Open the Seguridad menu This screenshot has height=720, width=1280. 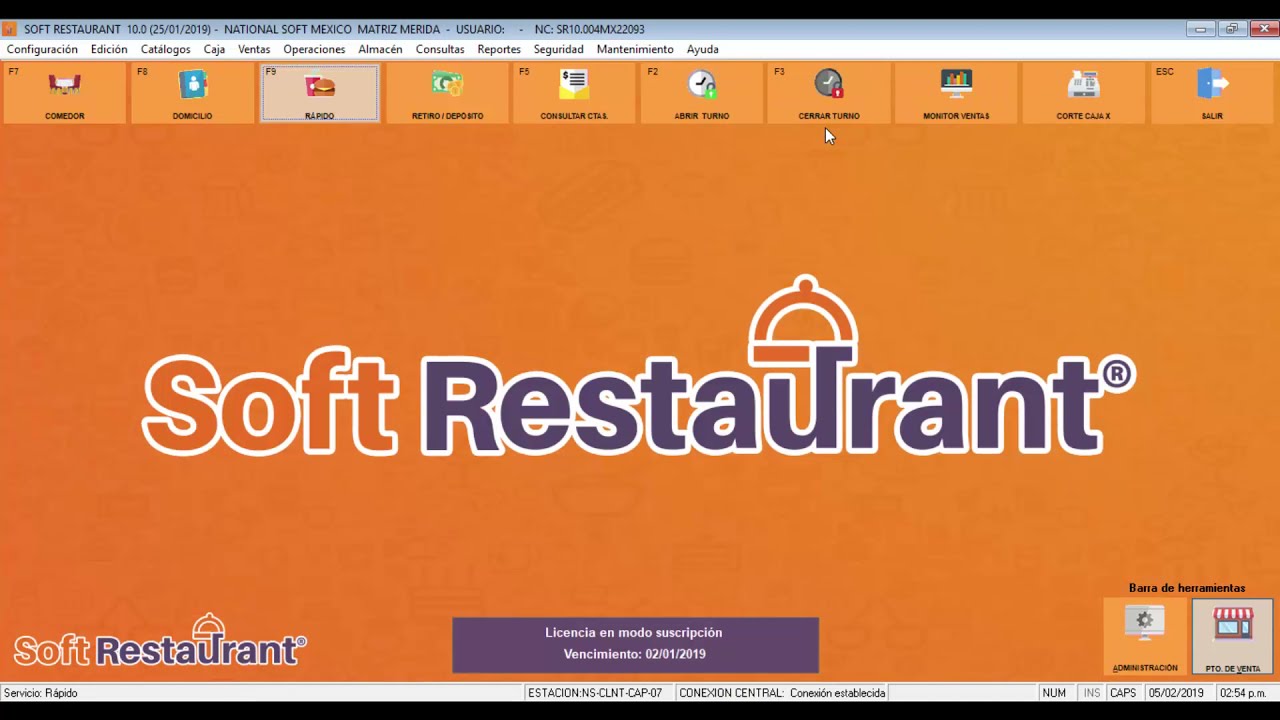(558, 49)
